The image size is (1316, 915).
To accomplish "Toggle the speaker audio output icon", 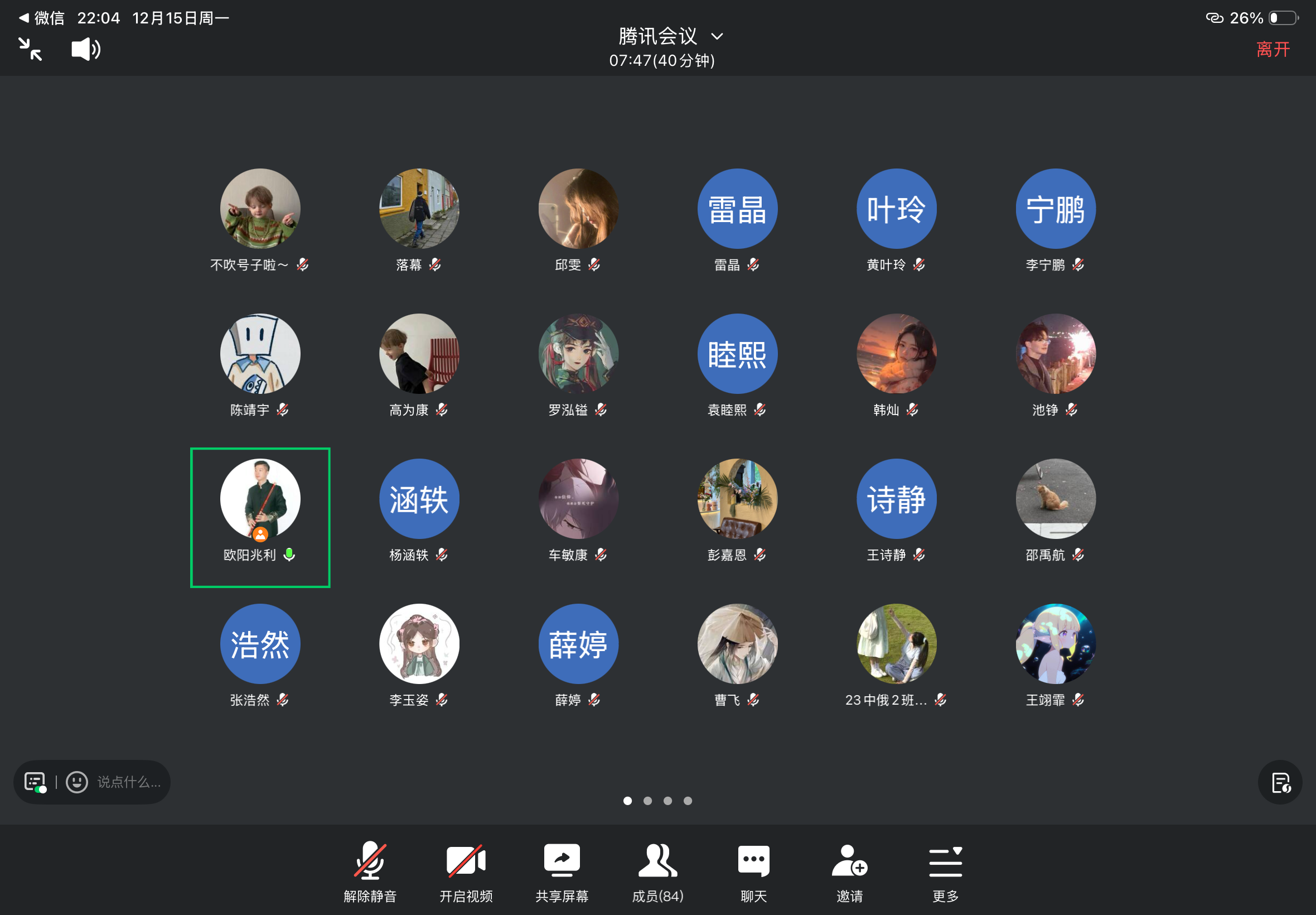I will pyautogui.click(x=86, y=49).
